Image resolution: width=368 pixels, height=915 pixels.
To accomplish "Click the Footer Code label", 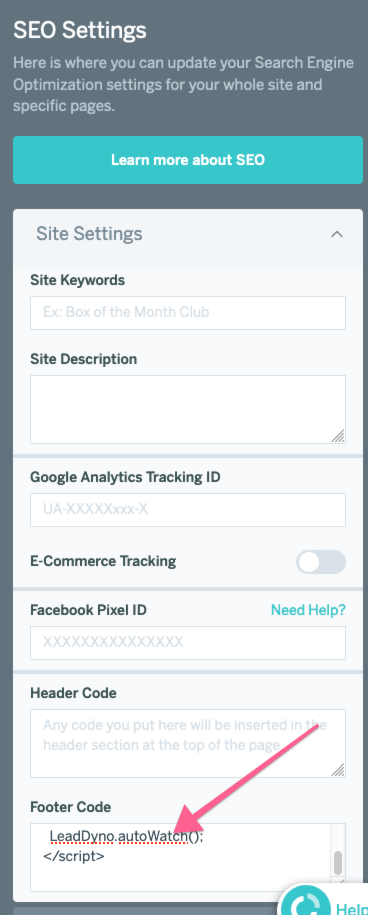I will (x=71, y=808).
